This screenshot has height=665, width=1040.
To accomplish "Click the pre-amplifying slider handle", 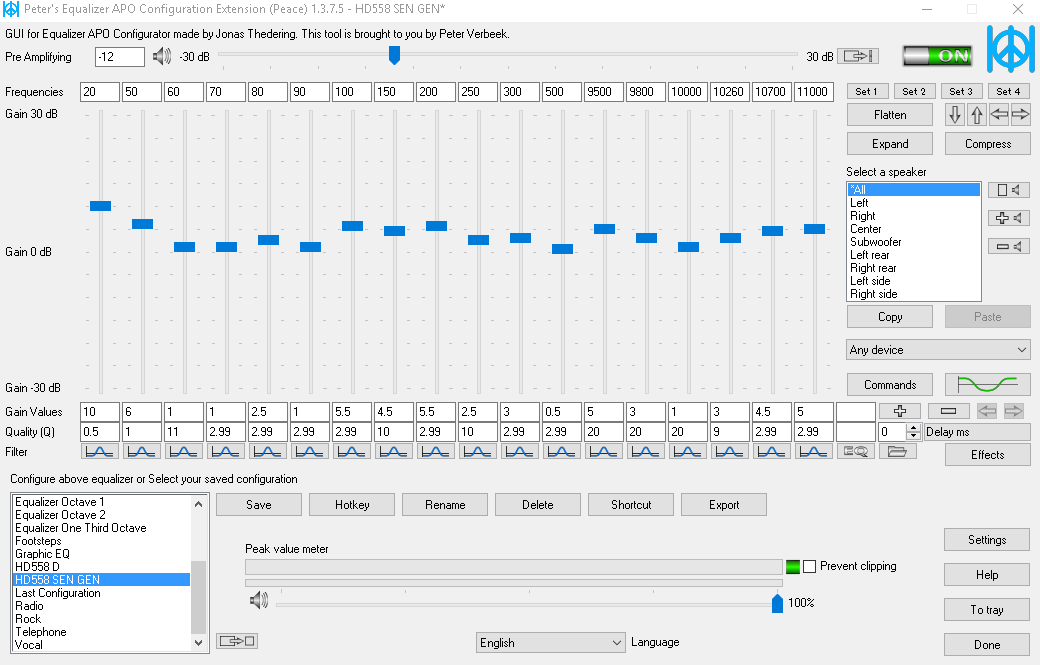I will coord(394,55).
